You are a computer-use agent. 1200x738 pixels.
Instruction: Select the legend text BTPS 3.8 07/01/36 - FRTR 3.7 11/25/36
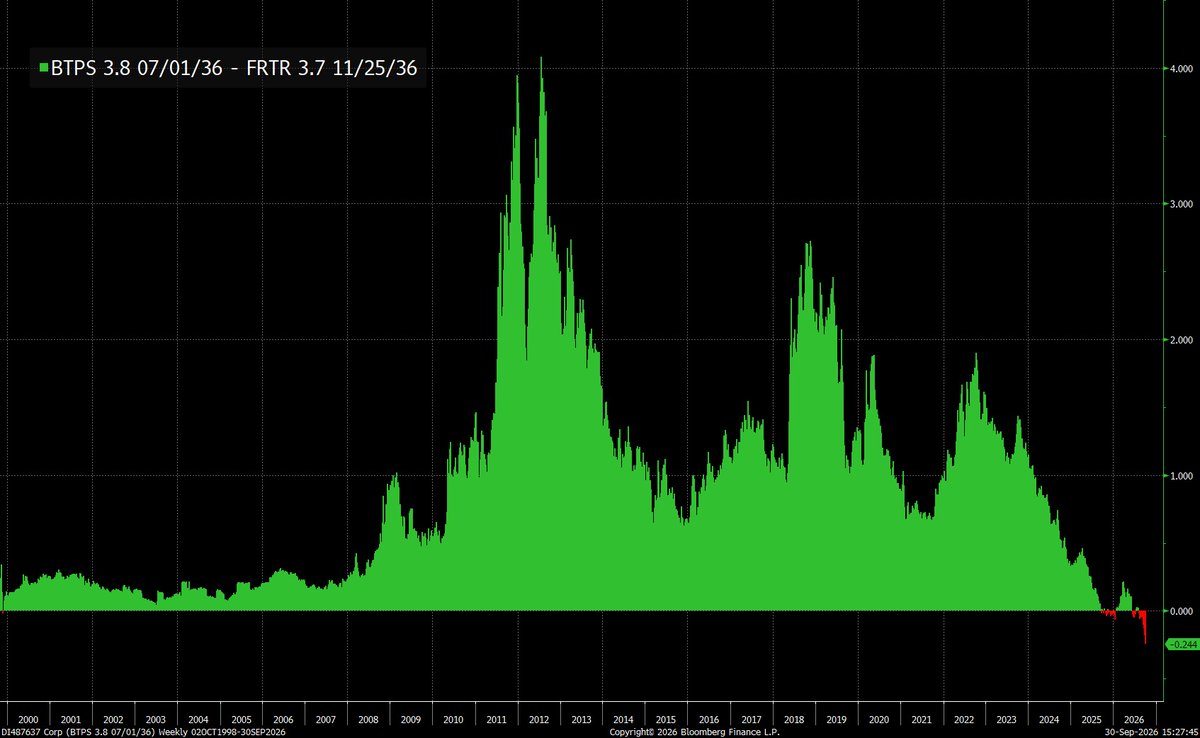[x=235, y=68]
